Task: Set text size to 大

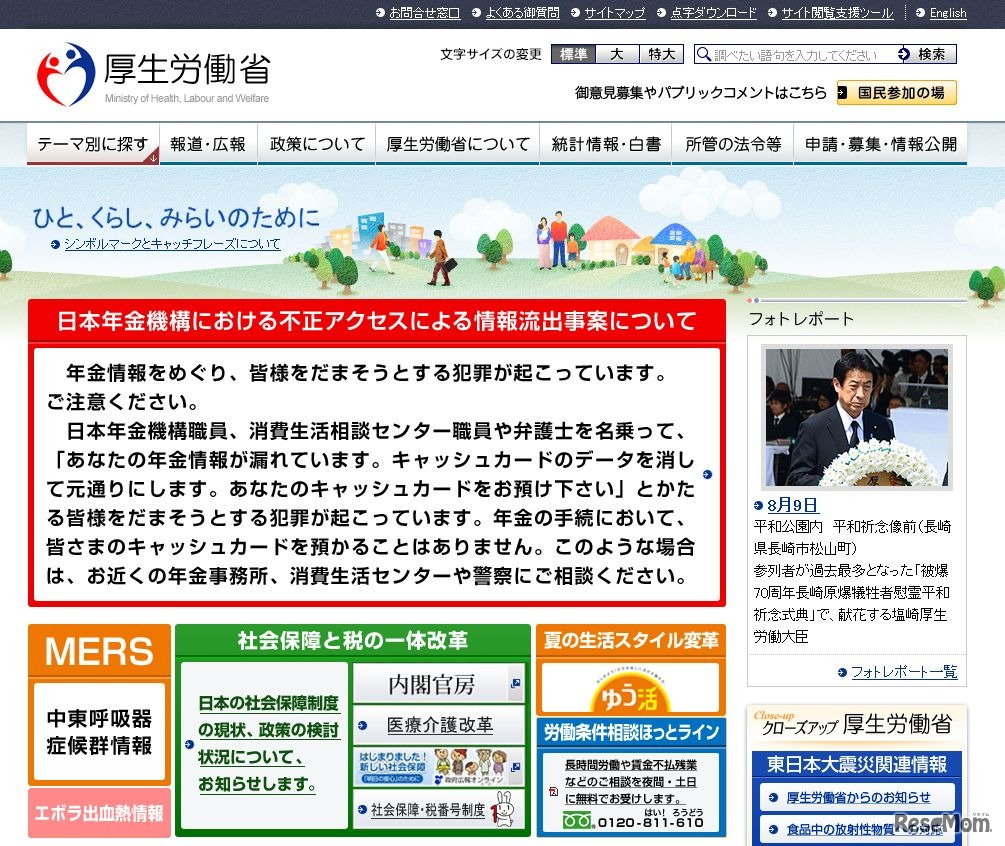Action: tap(617, 54)
